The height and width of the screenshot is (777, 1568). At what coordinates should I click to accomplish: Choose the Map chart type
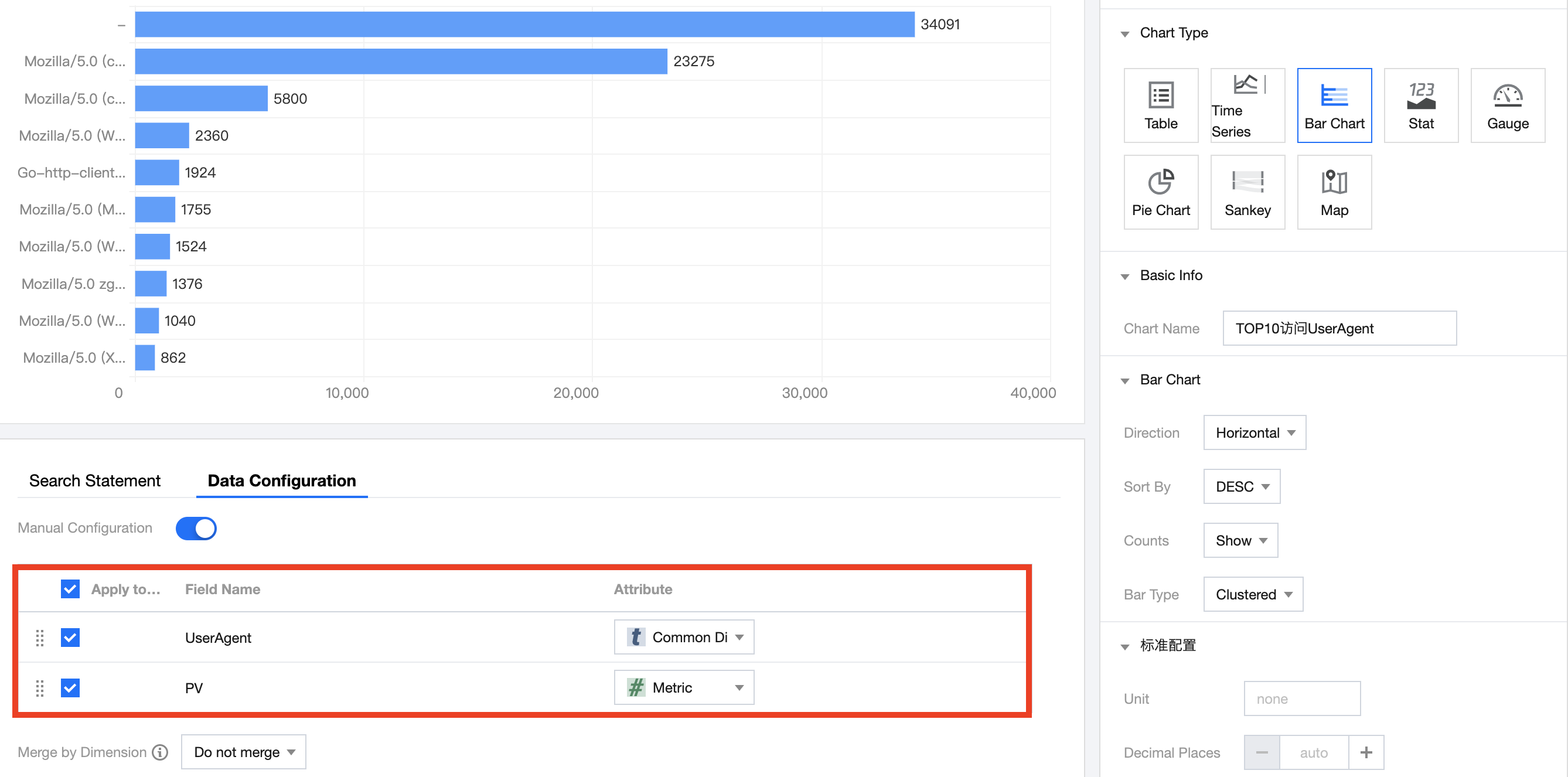[x=1334, y=192]
